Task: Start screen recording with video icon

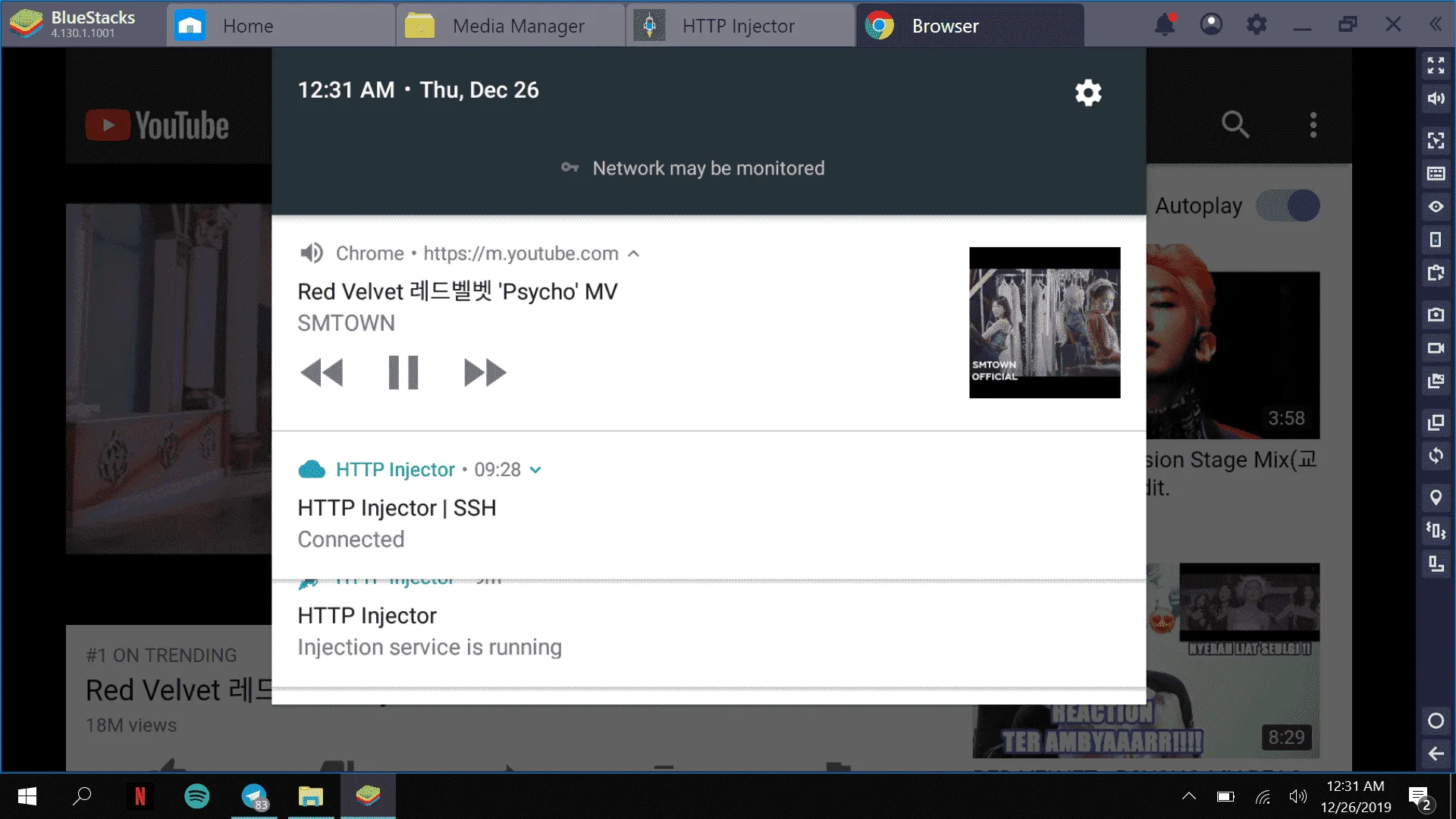Action: [x=1436, y=348]
